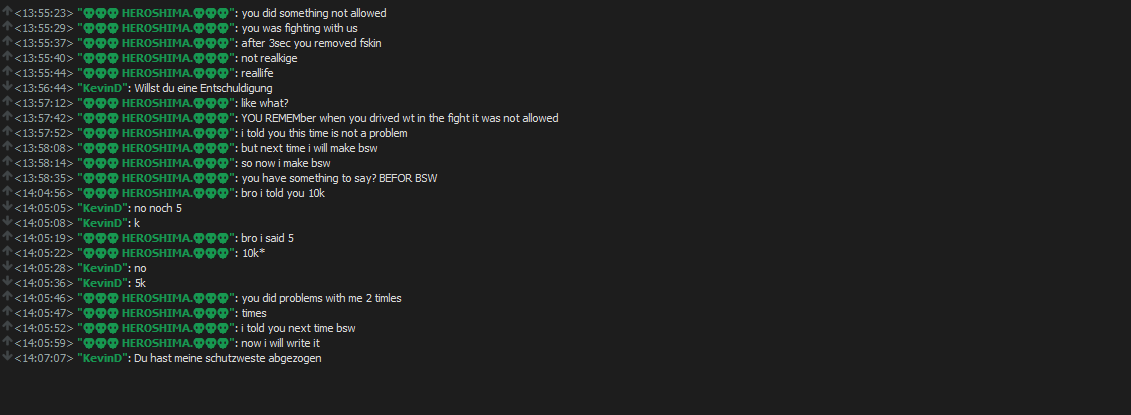Image resolution: width=1131 pixels, height=415 pixels.
Task: Click the up arrow icon at 14:05:59
Action: tap(8, 341)
